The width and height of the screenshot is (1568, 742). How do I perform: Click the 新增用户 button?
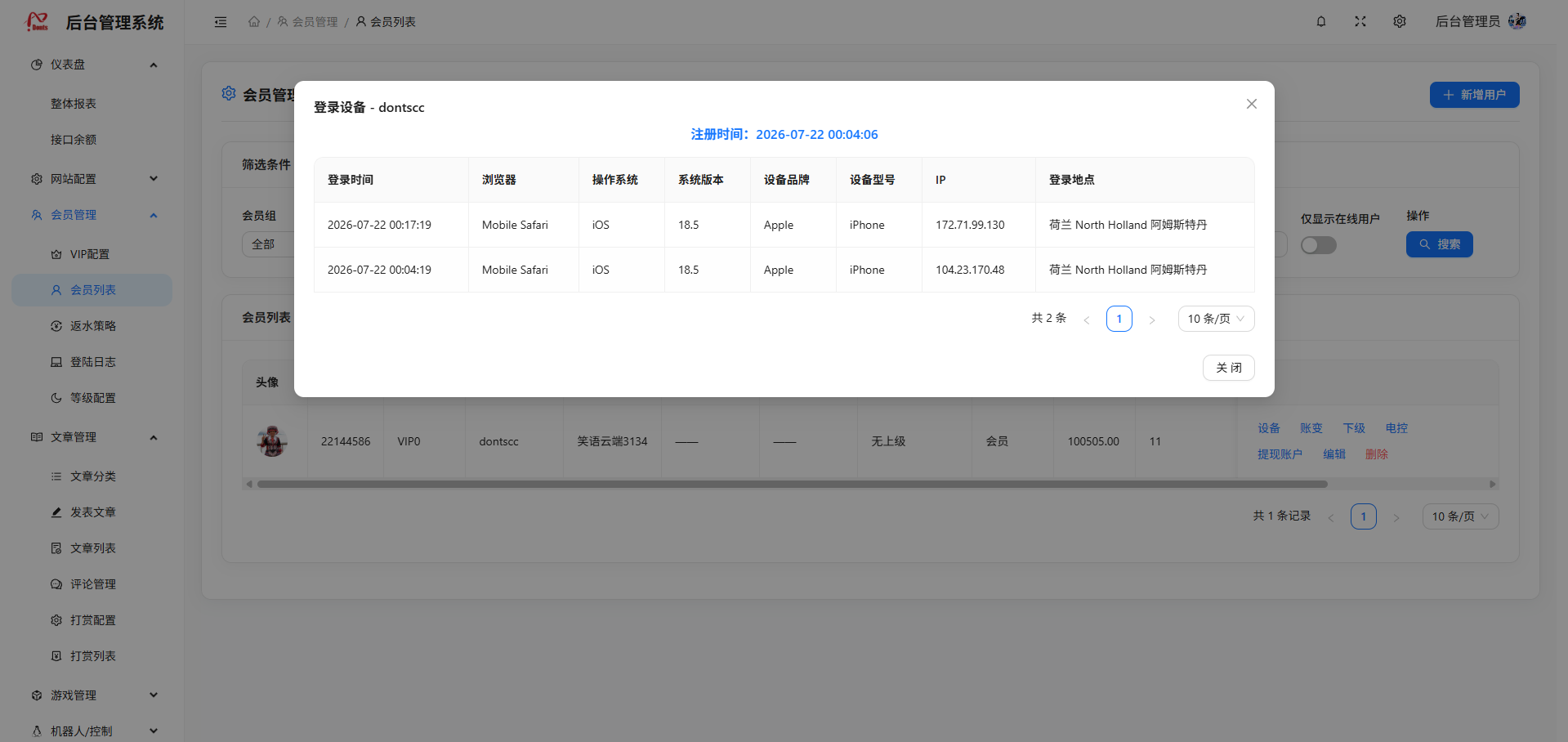[1474, 95]
